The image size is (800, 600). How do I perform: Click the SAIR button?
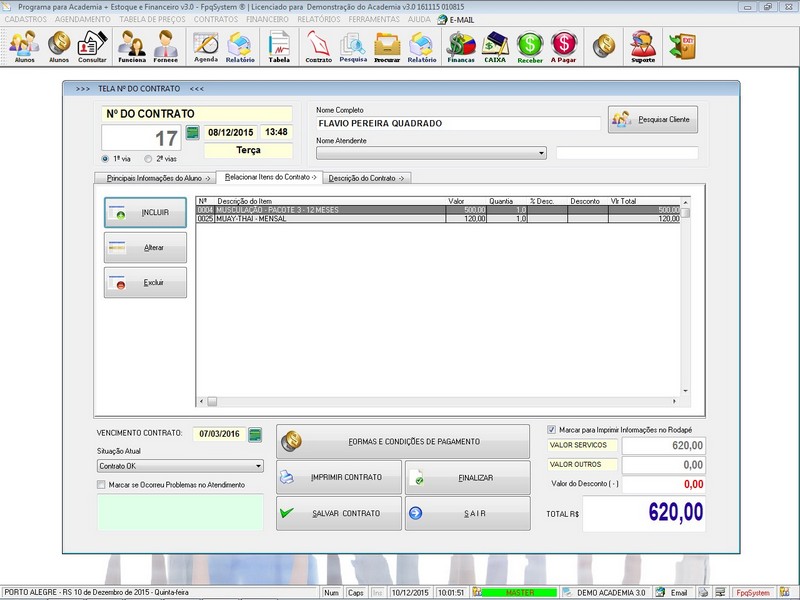click(467, 513)
